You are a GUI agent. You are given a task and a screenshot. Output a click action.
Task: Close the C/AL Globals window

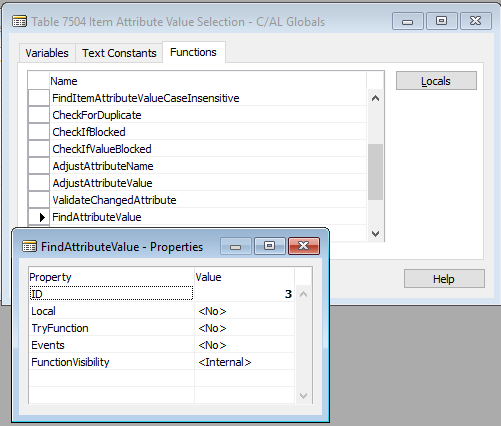[x=476, y=21]
